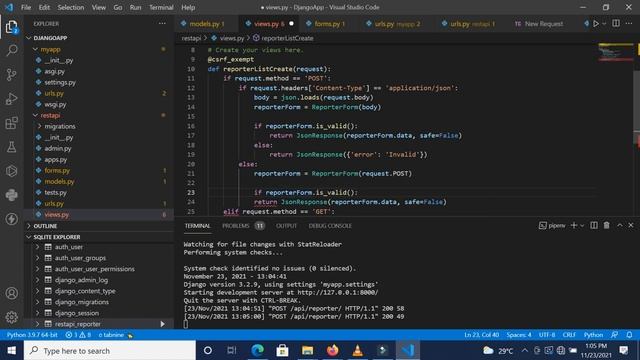Split the terminal panel
This screenshot has width=640, height=360.
[594, 225]
